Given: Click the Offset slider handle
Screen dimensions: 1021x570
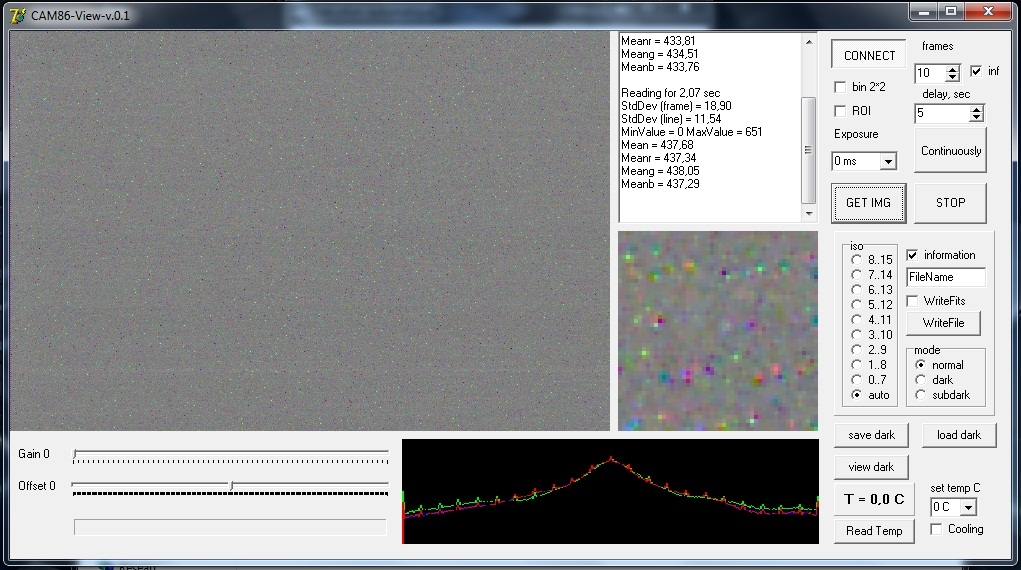Looking at the screenshot, I should point(232,485).
